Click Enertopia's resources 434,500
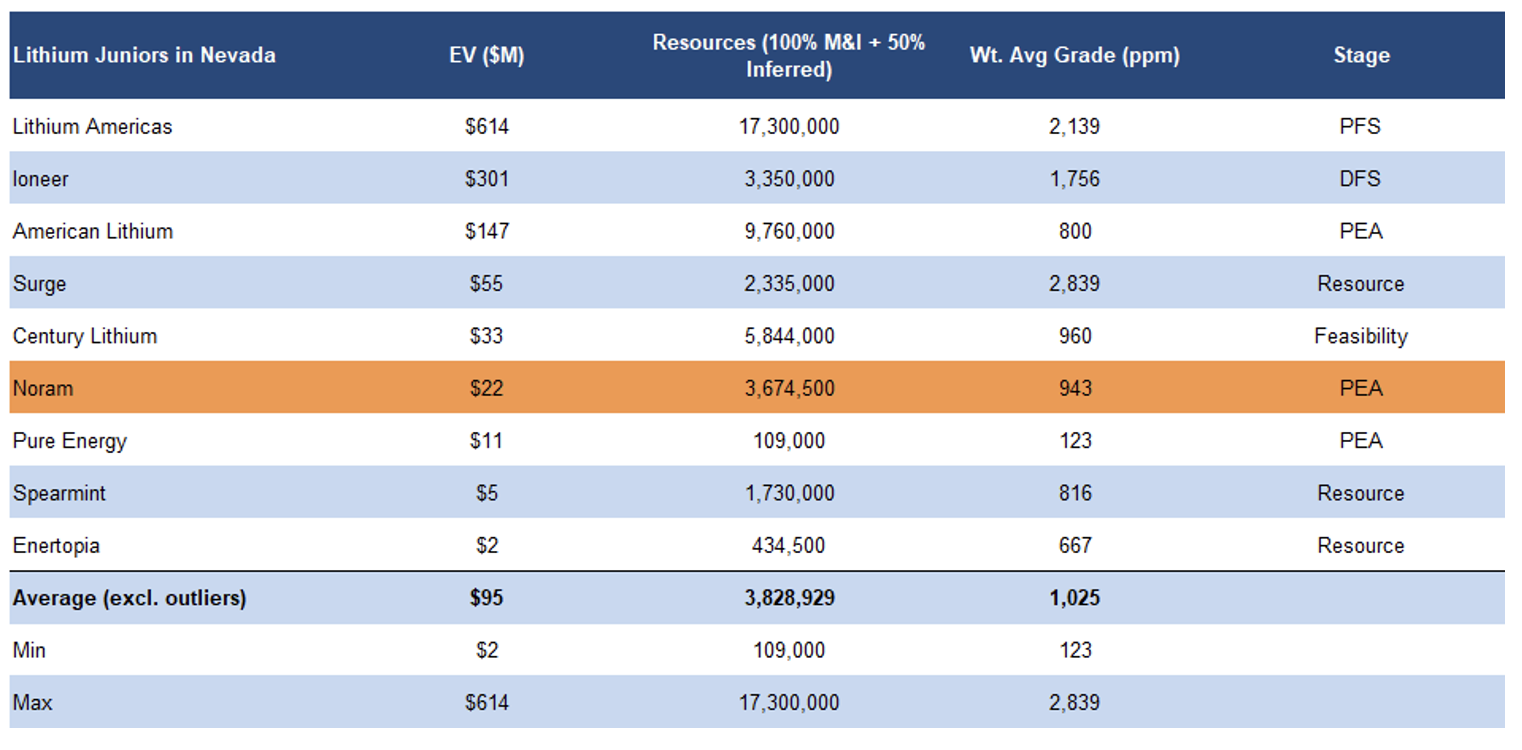Screen dimensions: 1522x750 coord(789,546)
